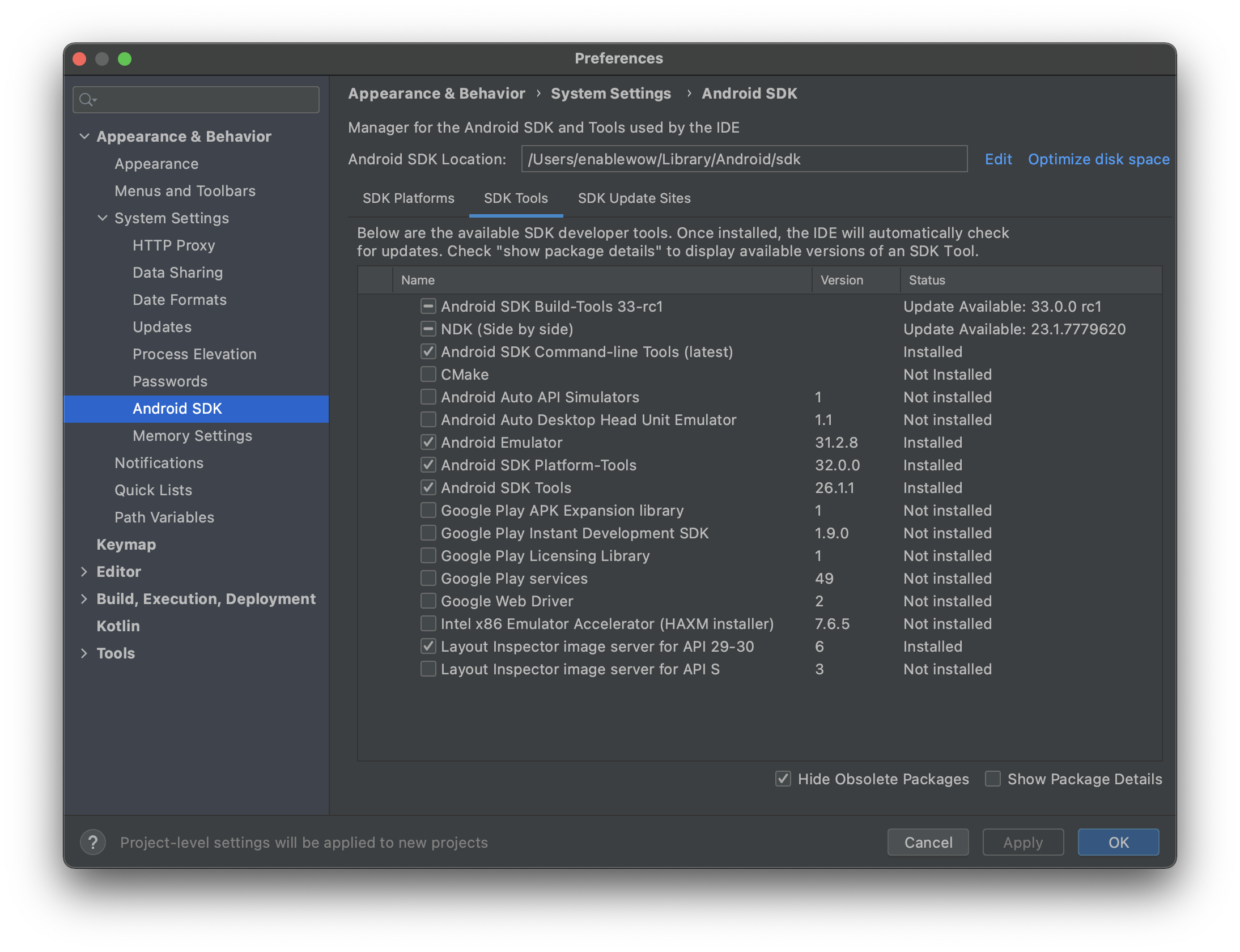Collapse the System Settings tree node
The width and height of the screenshot is (1240, 952).
(x=103, y=218)
